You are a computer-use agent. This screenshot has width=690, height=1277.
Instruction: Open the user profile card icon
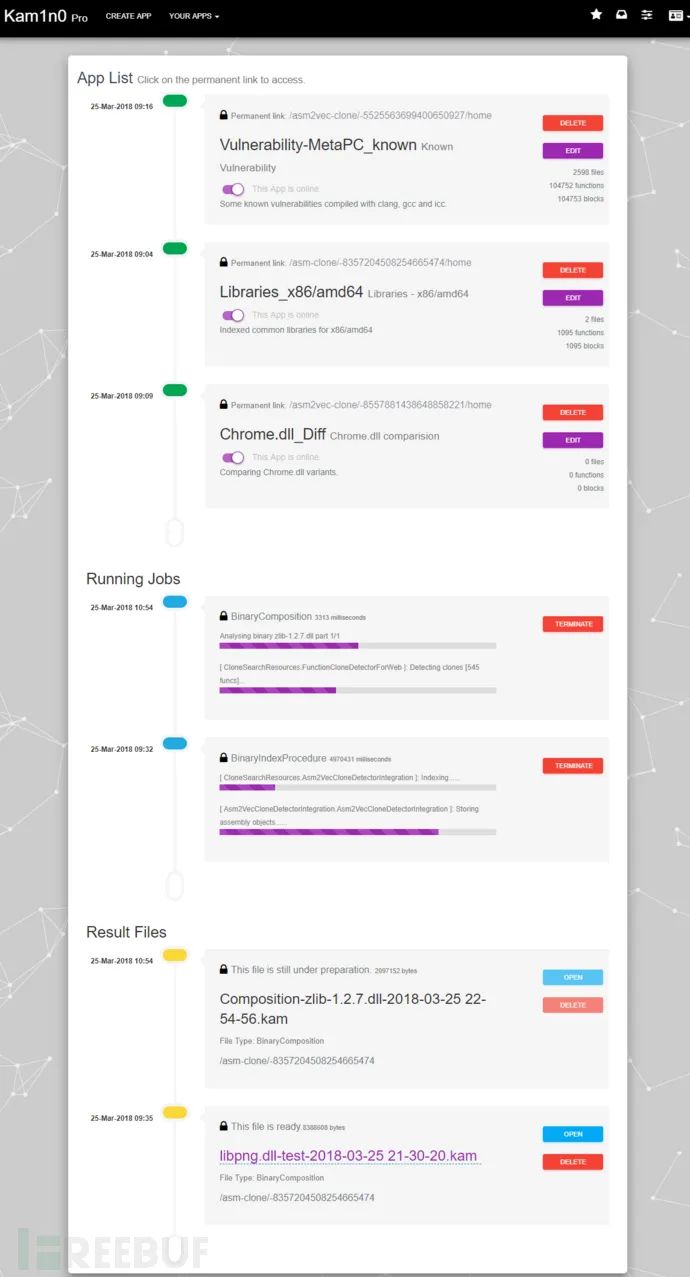click(x=675, y=15)
